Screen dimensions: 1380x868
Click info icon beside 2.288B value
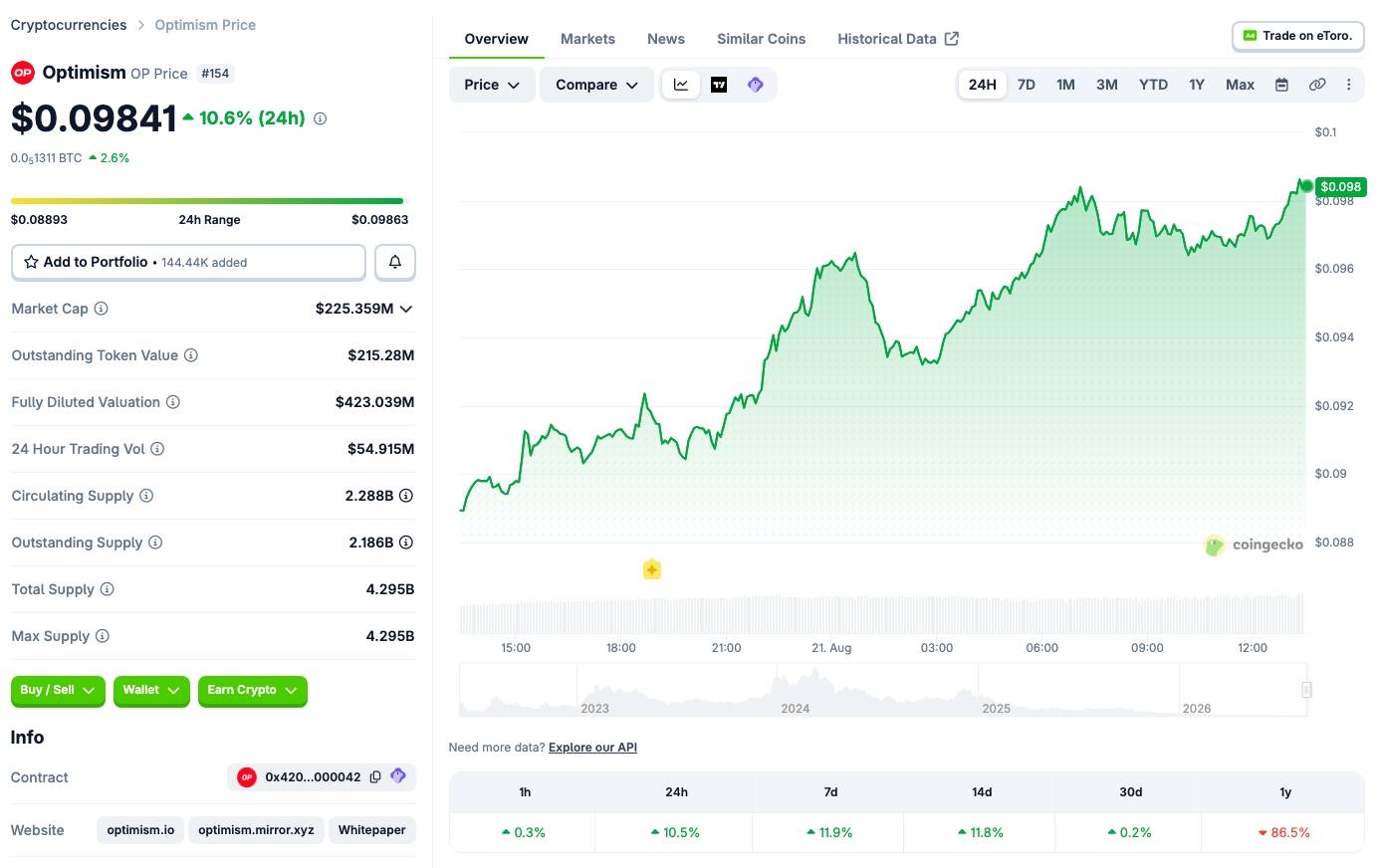(x=406, y=496)
